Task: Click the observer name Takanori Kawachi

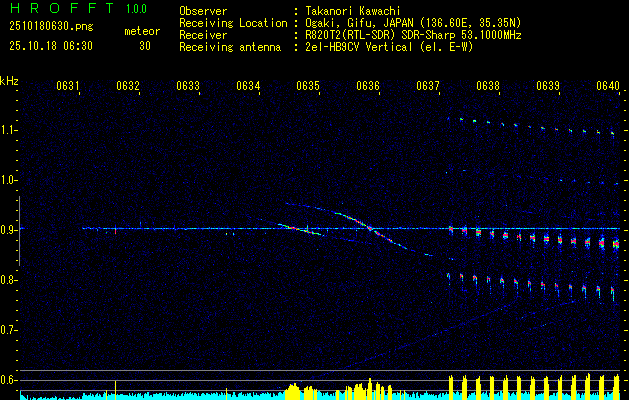Action: click(353, 11)
